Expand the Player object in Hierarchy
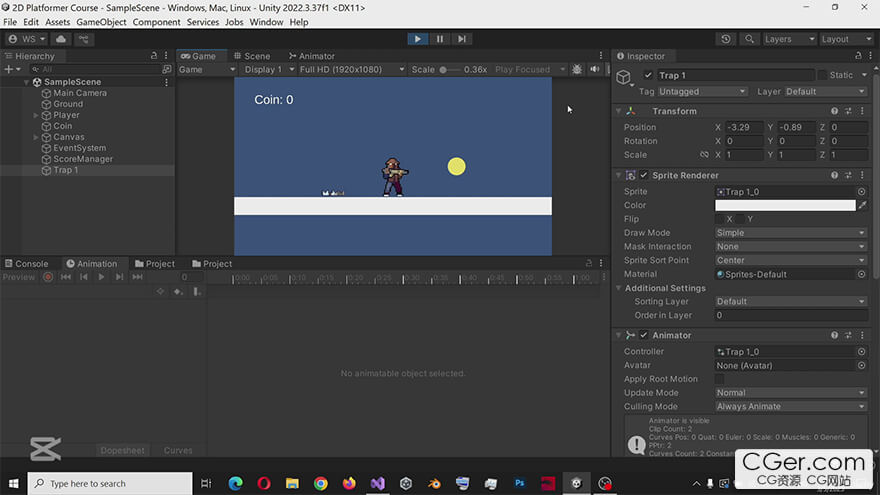880x495 pixels. [36, 115]
